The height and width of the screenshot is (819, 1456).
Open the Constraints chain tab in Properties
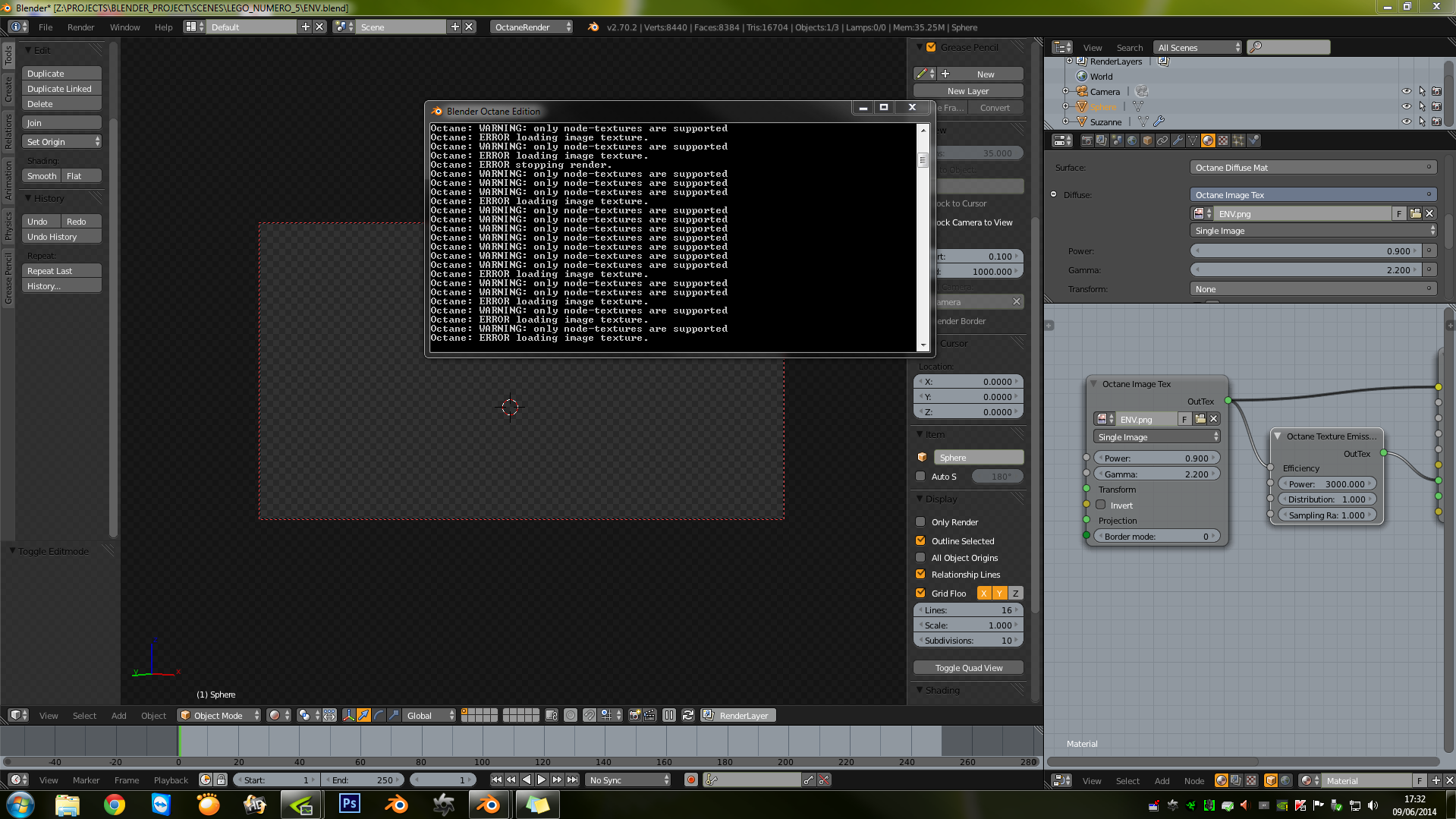click(x=1162, y=140)
